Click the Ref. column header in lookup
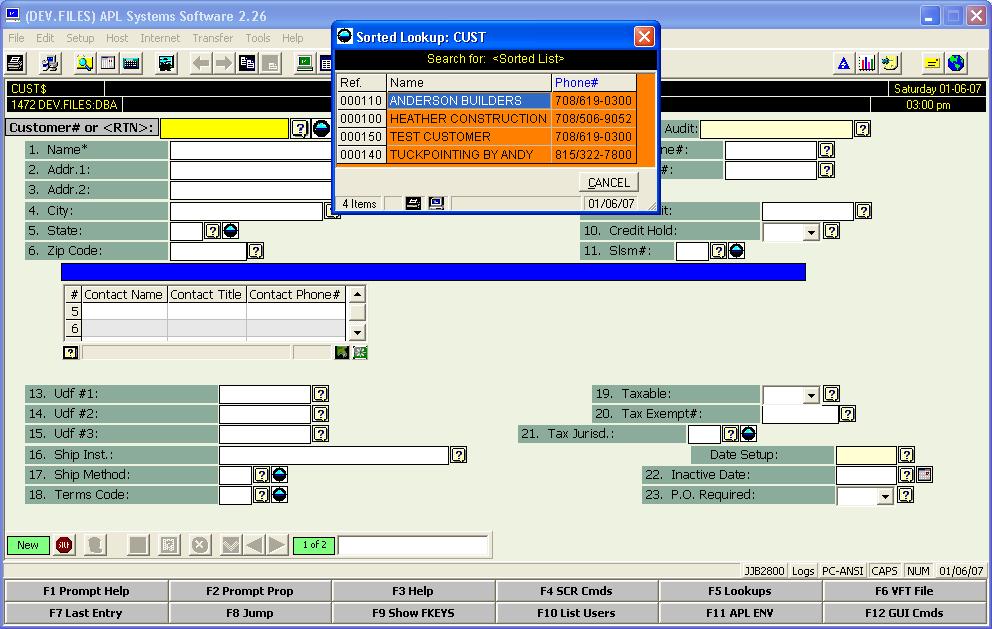 [361, 82]
